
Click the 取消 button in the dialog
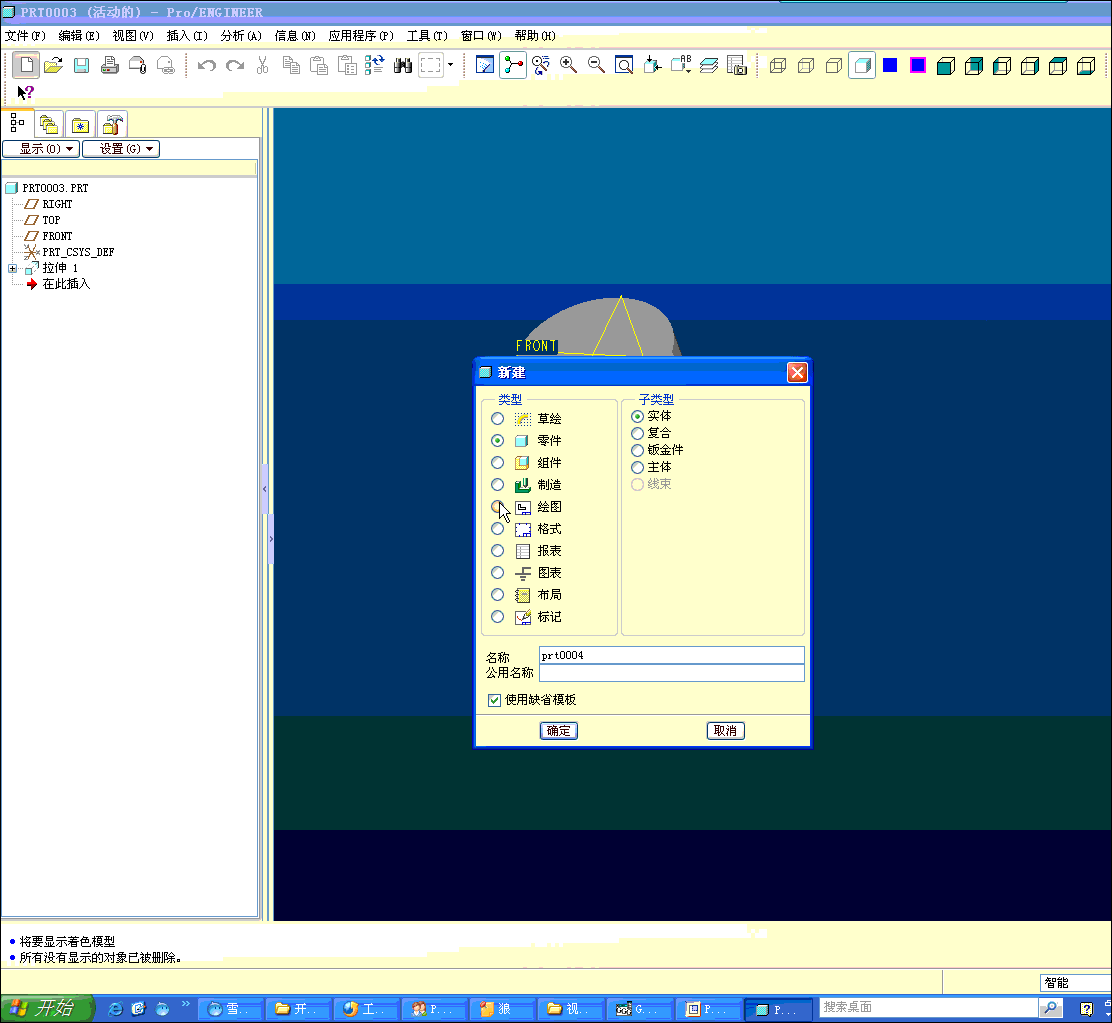click(x=725, y=731)
